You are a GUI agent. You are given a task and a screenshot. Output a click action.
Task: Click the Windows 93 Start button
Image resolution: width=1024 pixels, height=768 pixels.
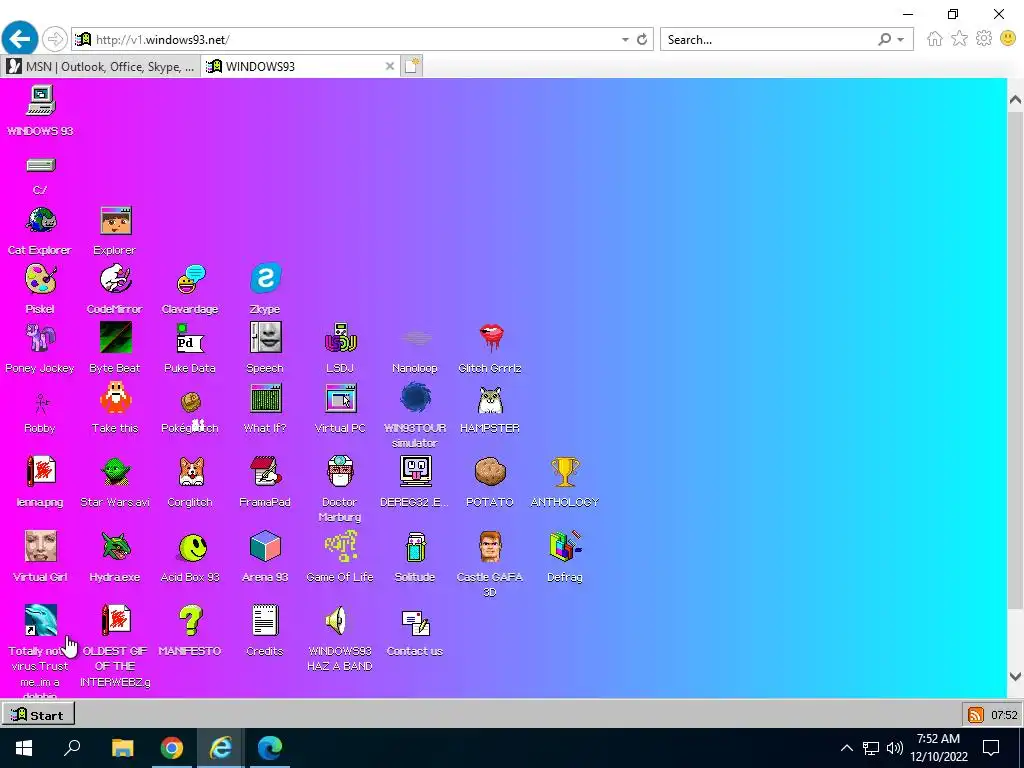(38, 714)
